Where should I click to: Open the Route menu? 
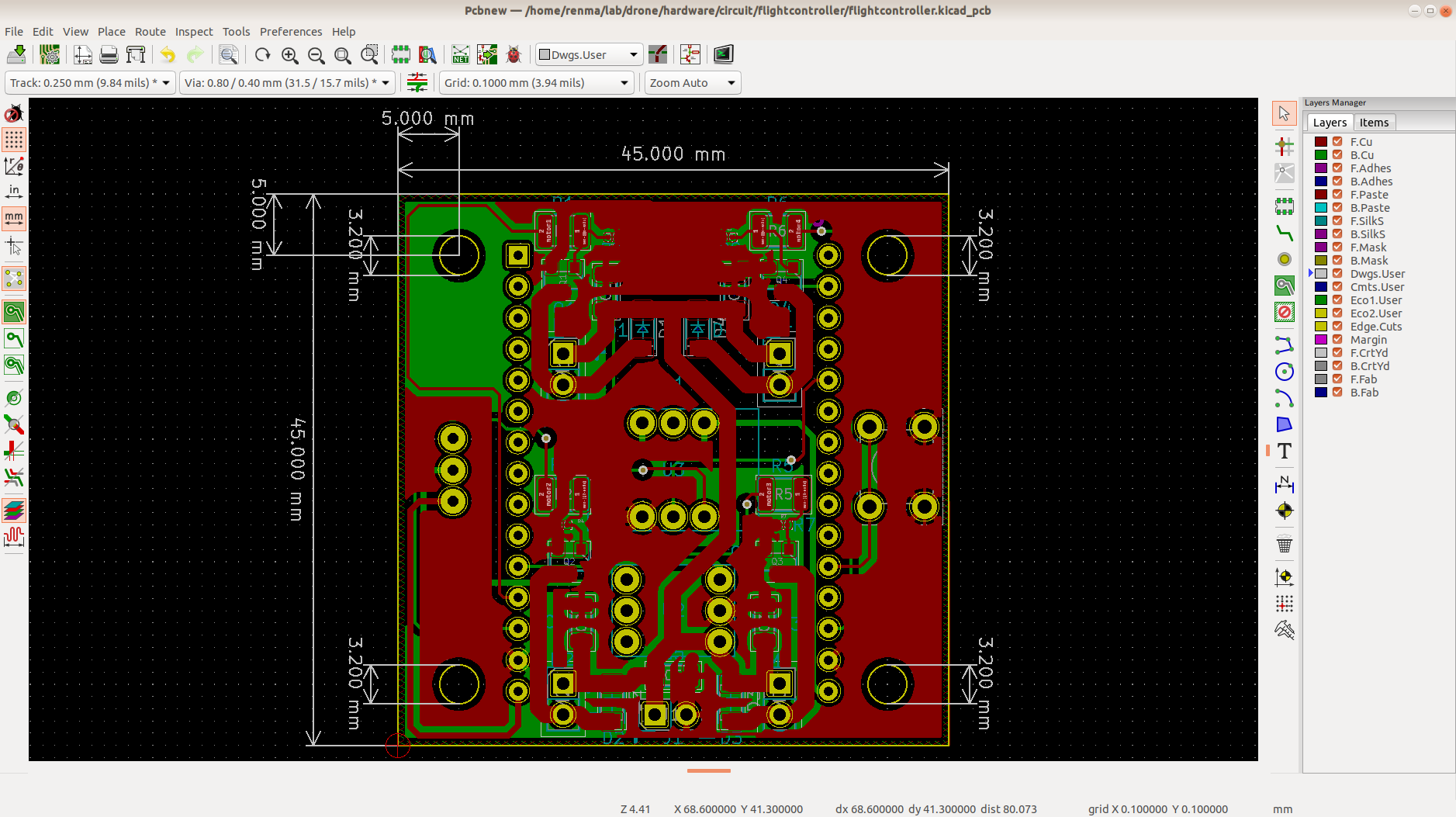coord(150,32)
